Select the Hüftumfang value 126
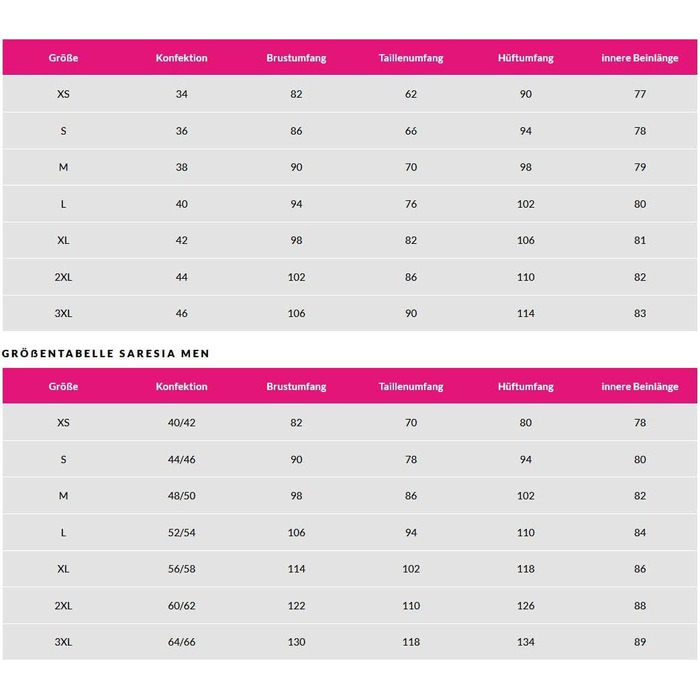 tap(526, 605)
